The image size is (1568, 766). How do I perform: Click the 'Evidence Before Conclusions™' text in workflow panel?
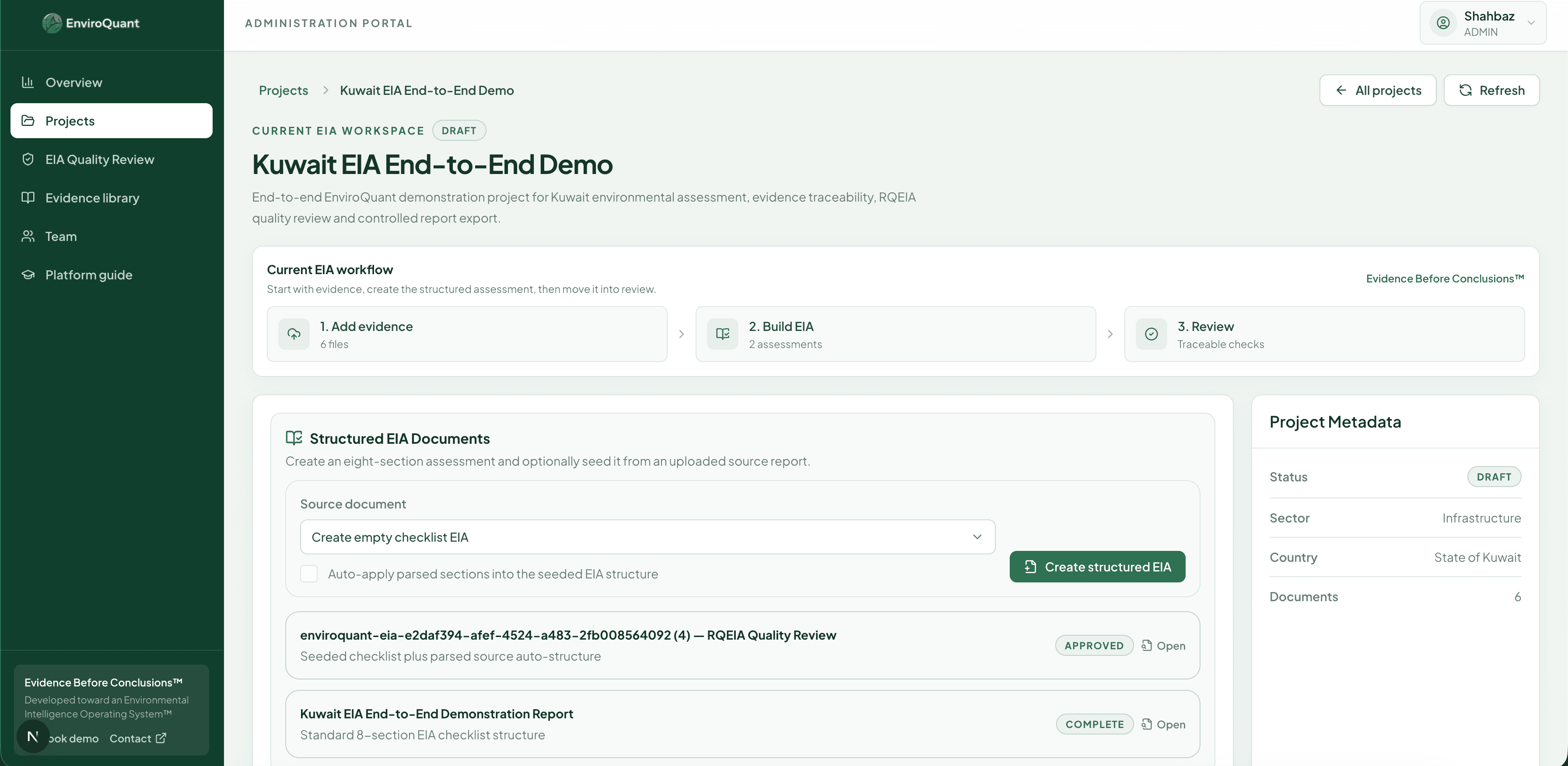[1445, 279]
